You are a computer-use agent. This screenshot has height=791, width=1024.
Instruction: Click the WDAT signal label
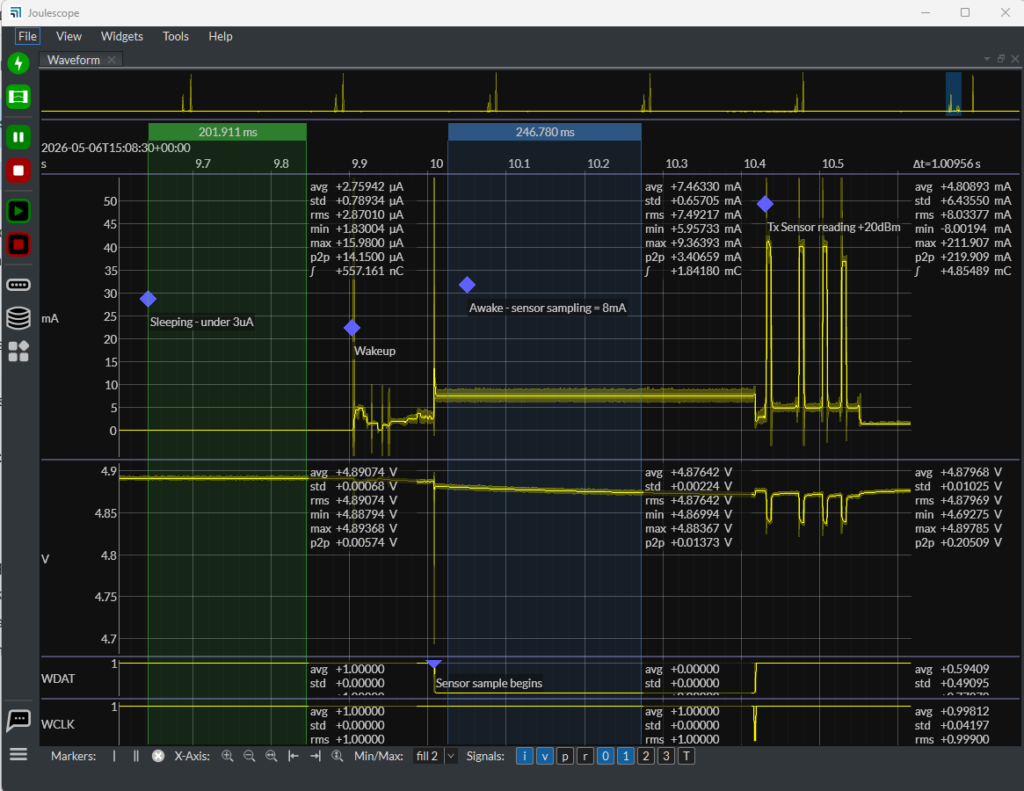tap(58, 679)
